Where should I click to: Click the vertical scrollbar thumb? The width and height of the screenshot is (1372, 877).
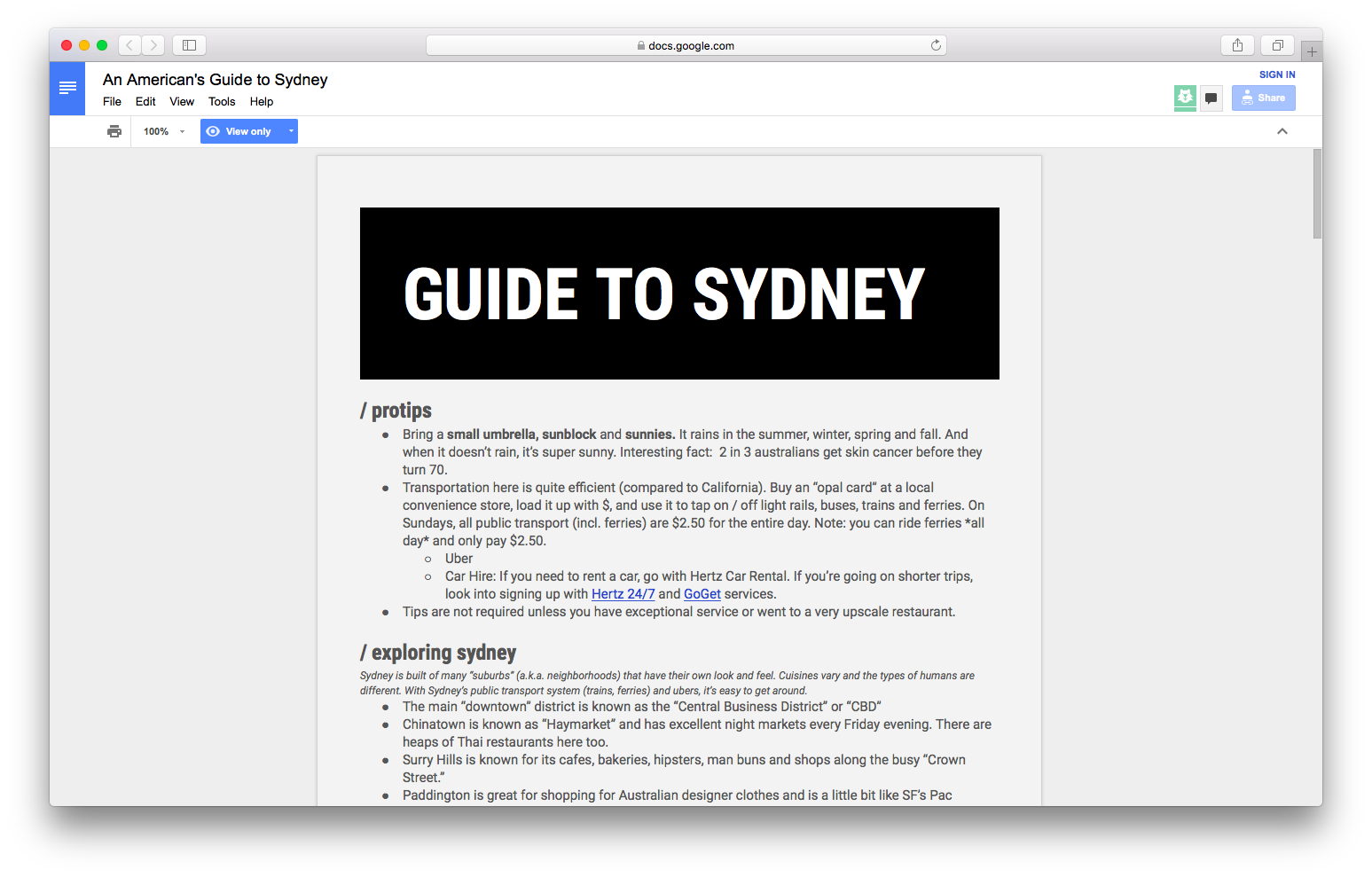pyautogui.click(x=1317, y=193)
